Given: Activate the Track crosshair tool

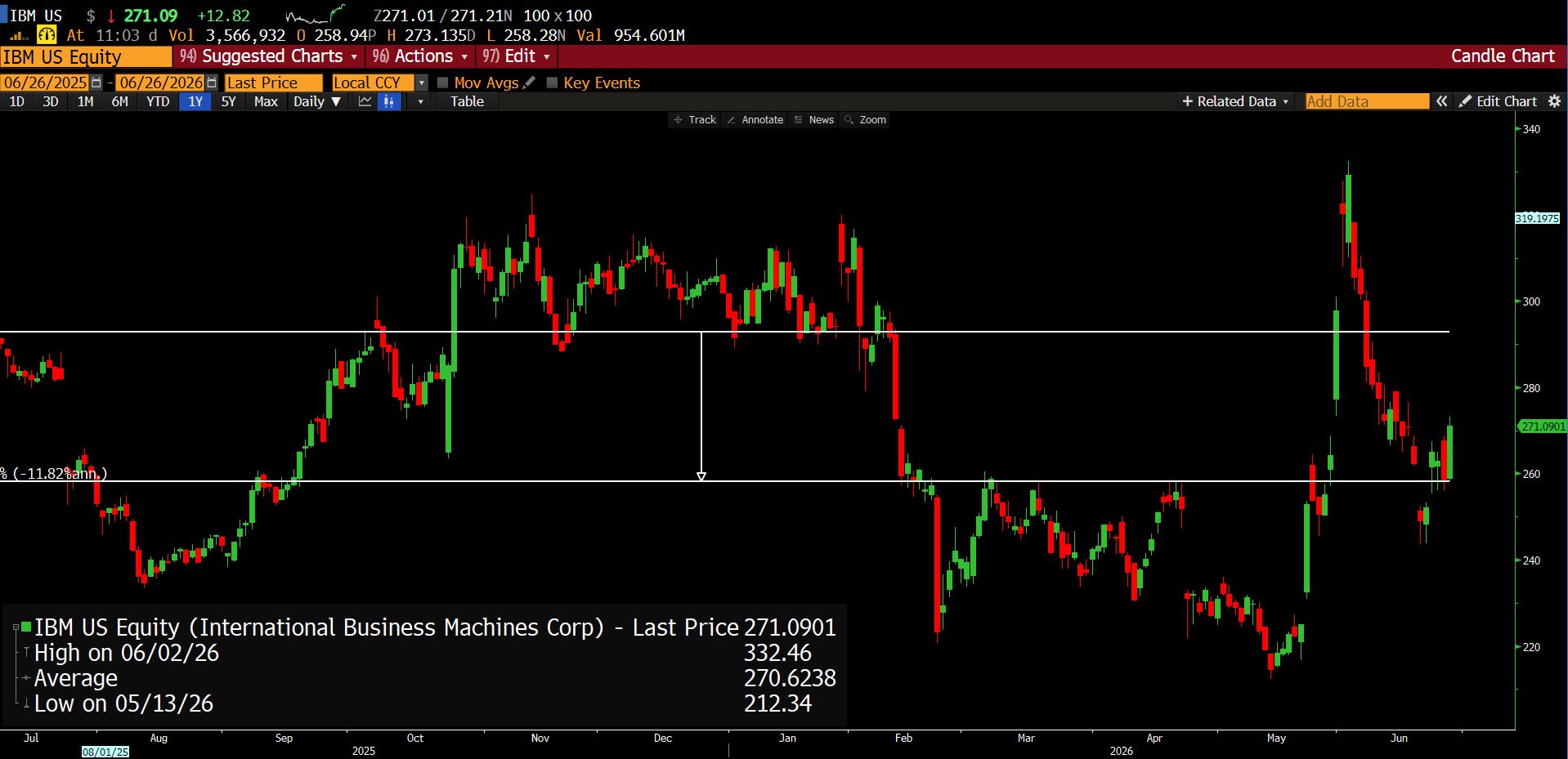Looking at the screenshot, I should coord(694,119).
